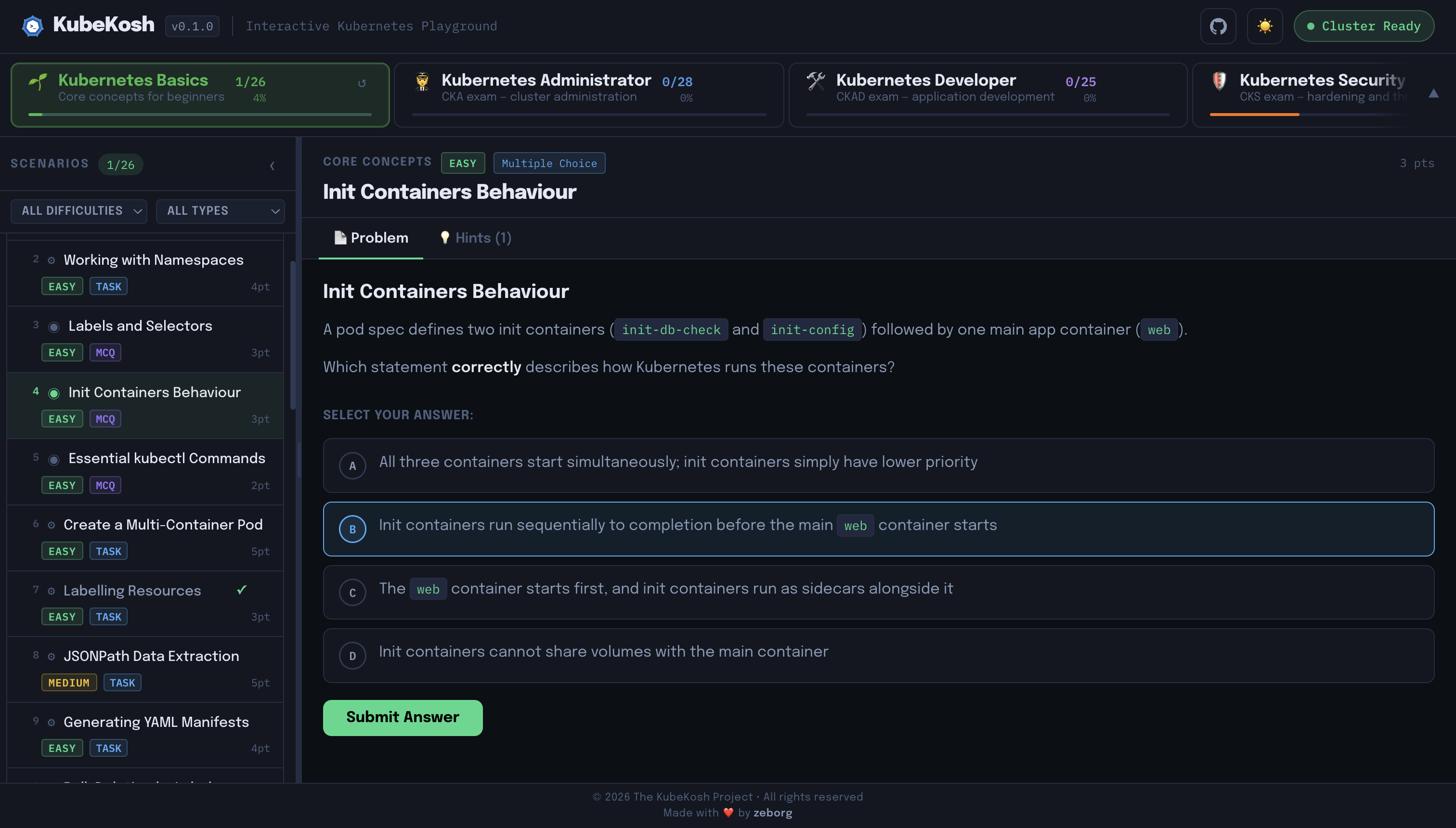Click the Multiple Choice type badge
Image resolution: width=1456 pixels, height=828 pixels.
click(x=549, y=163)
